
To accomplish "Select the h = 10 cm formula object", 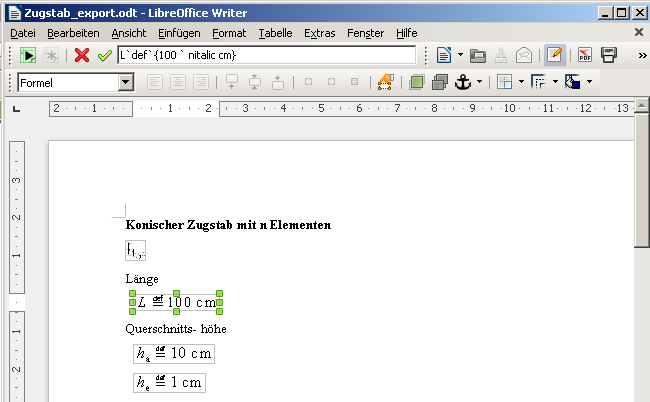I will click(x=174, y=354).
